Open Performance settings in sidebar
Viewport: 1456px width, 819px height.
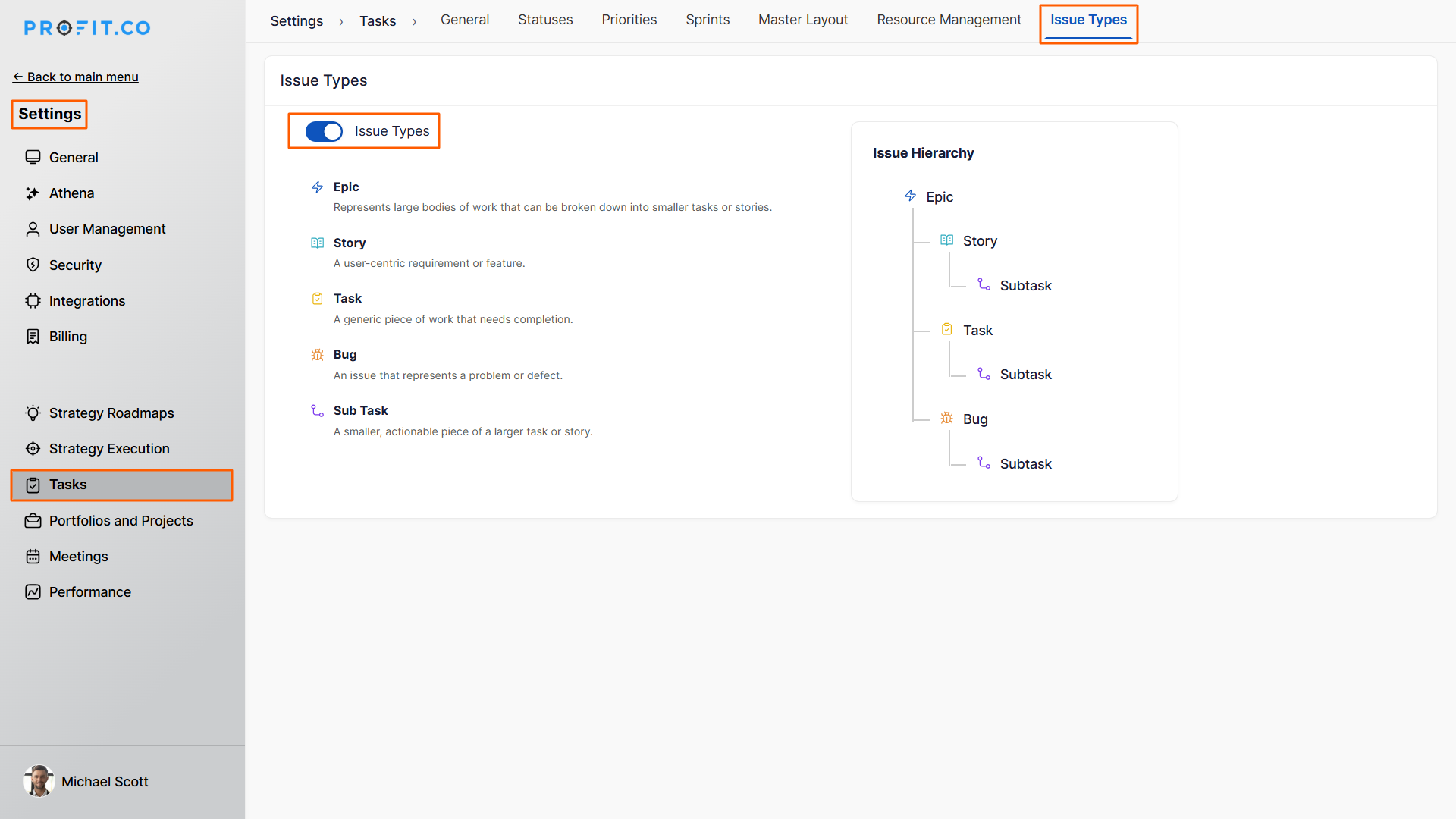(89, 592)
